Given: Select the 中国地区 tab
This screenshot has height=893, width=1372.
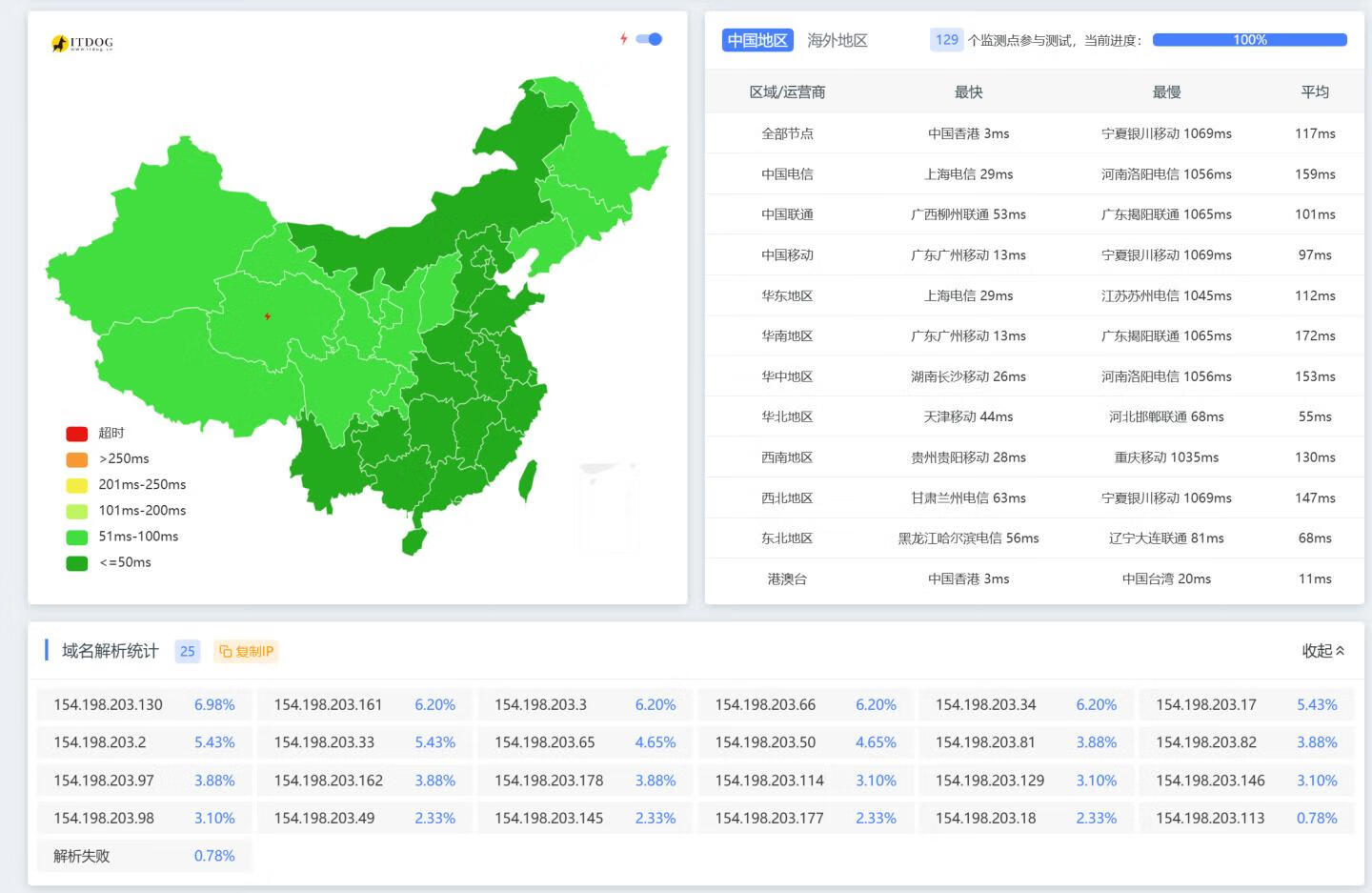Looking at the screenshot, I should pyautogui.click(x=757, y=40).
